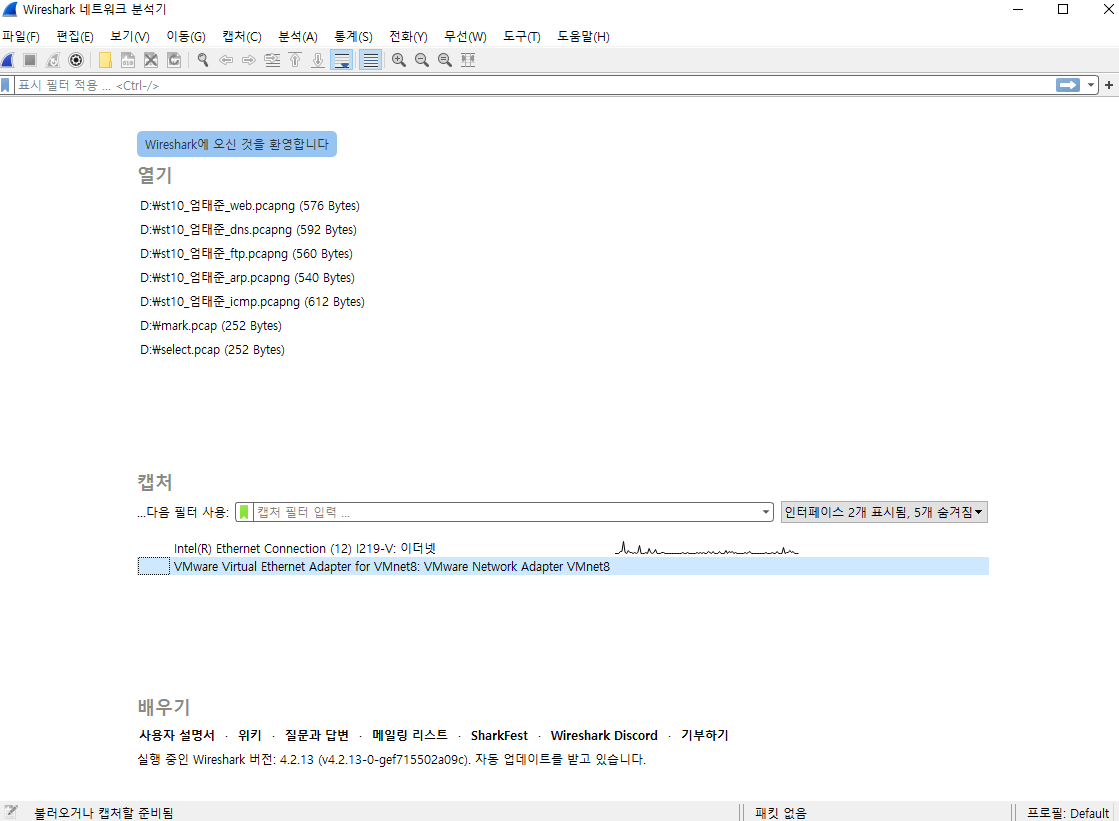Viewport: 1119px width, 821px height.
Task: Click the capture filter green bookmark icon
Action: [244, 512]
